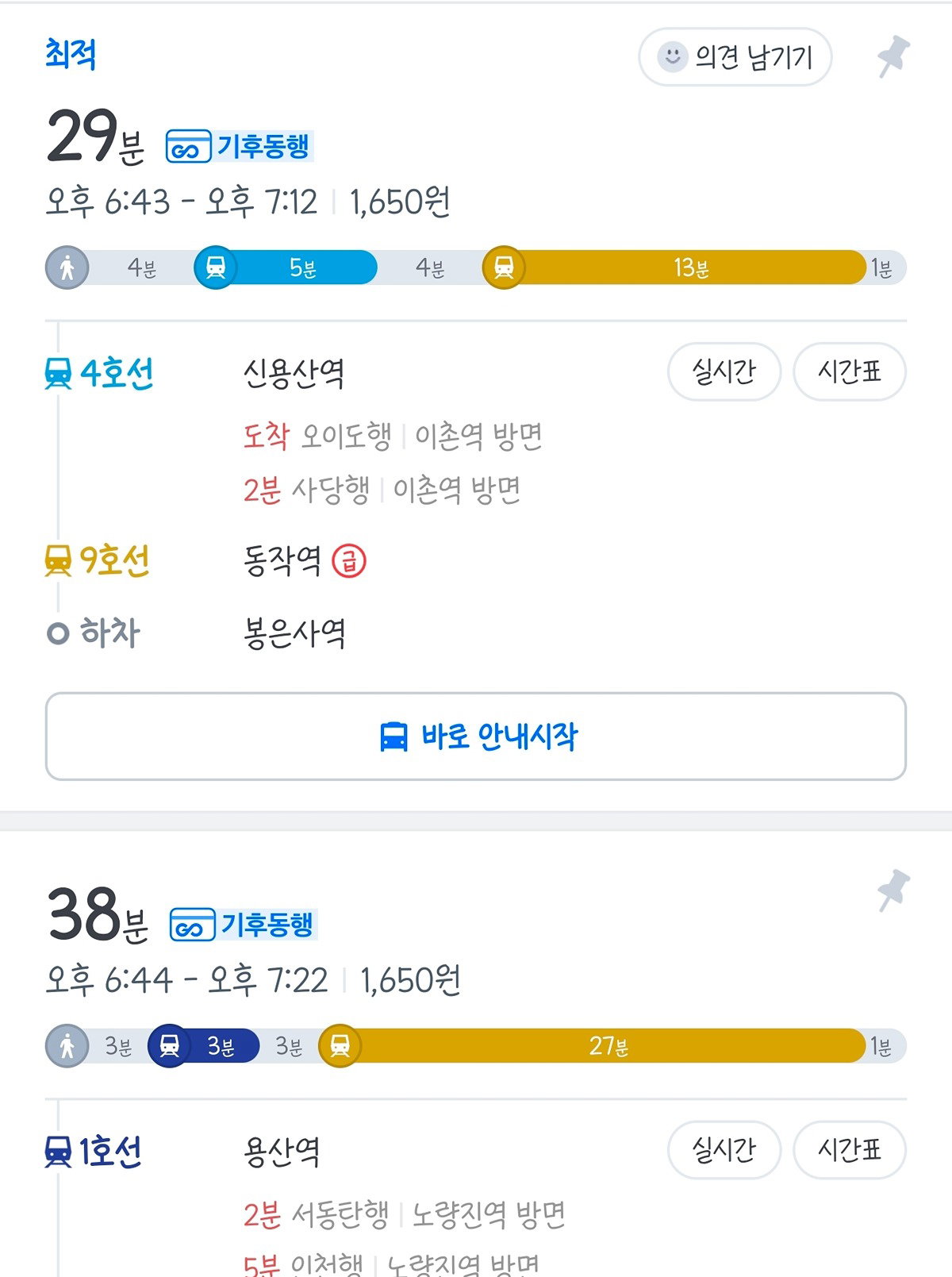The height and width of the screenshot is (1277, 952).
Task: Open the 9호선 line label
Action: pyautogui.click(x=97, y=561)
